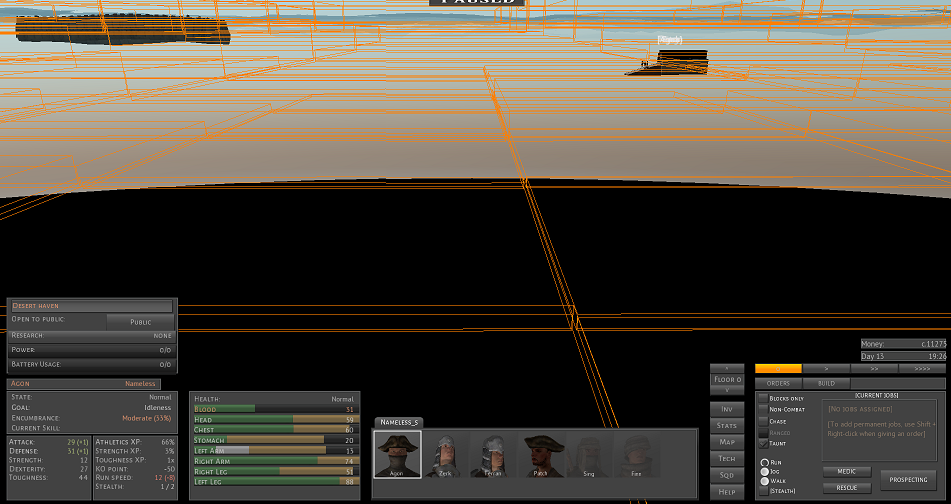Click the Right Arm health bar
This screenshot has width=951, height=504.
275,462
